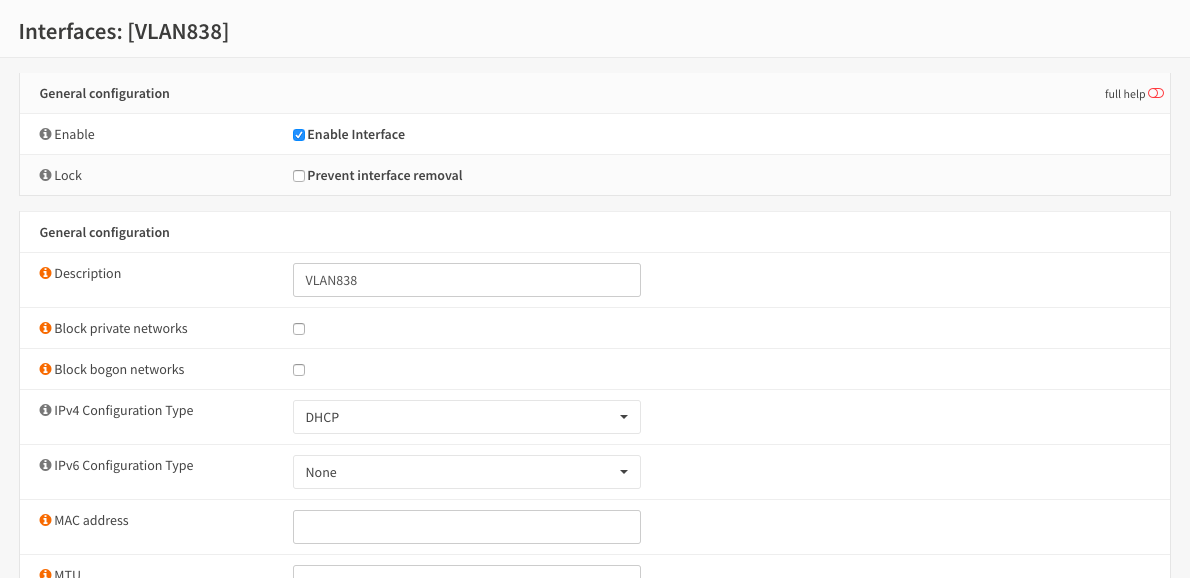The width and height of the screenshot is (1190, 578).
Task: Check the Prevent interface removal checkbox
Action: point(299,176)
